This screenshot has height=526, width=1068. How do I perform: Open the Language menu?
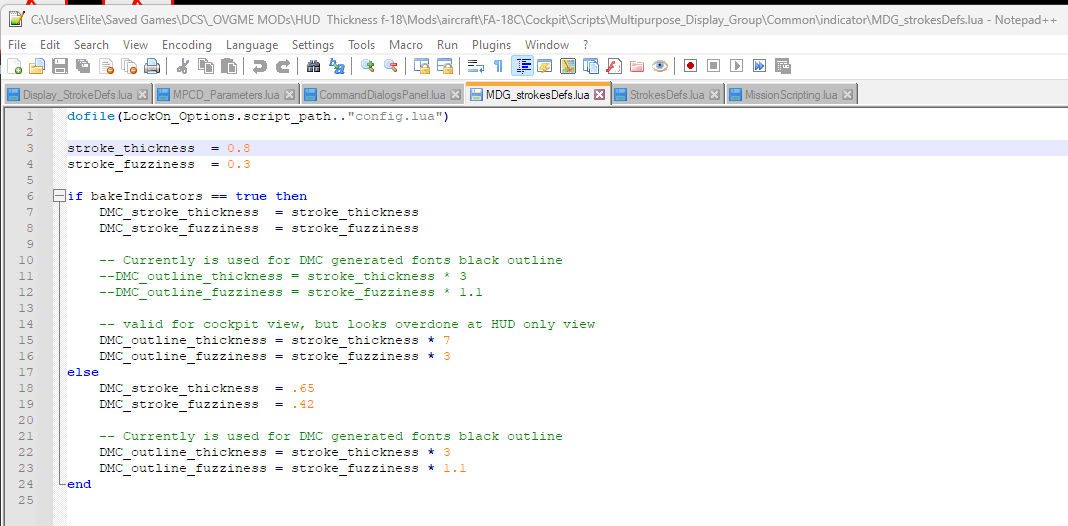coord(252,45)
